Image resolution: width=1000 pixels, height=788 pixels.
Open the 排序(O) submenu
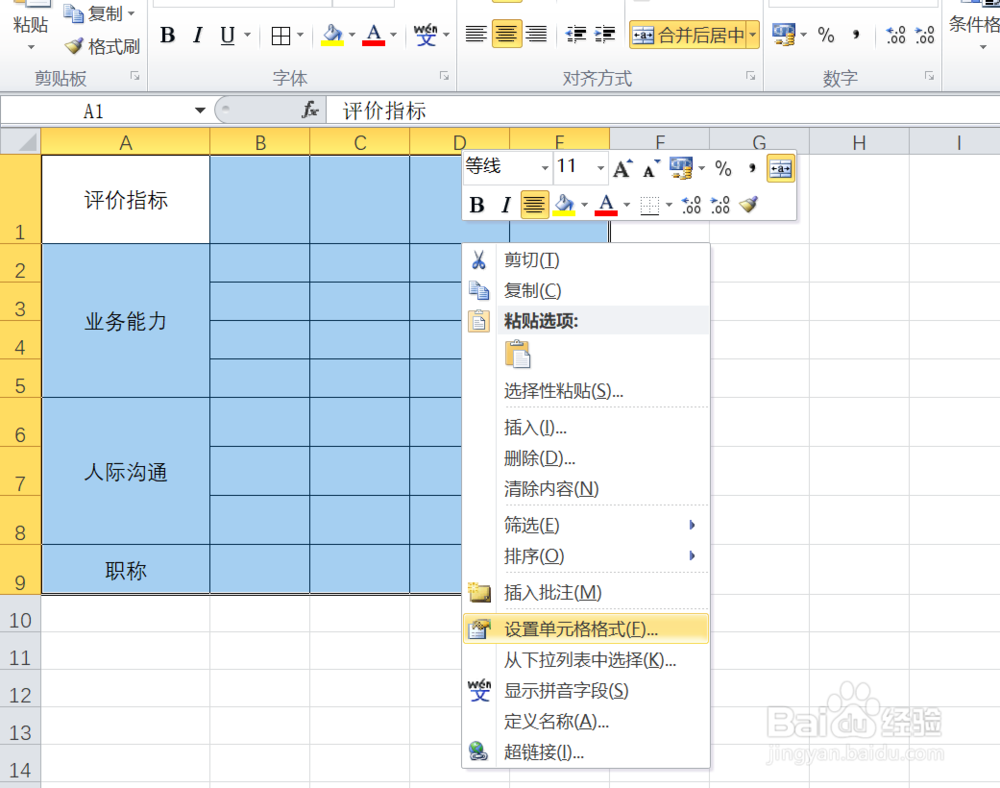click(x=585, y=555)
